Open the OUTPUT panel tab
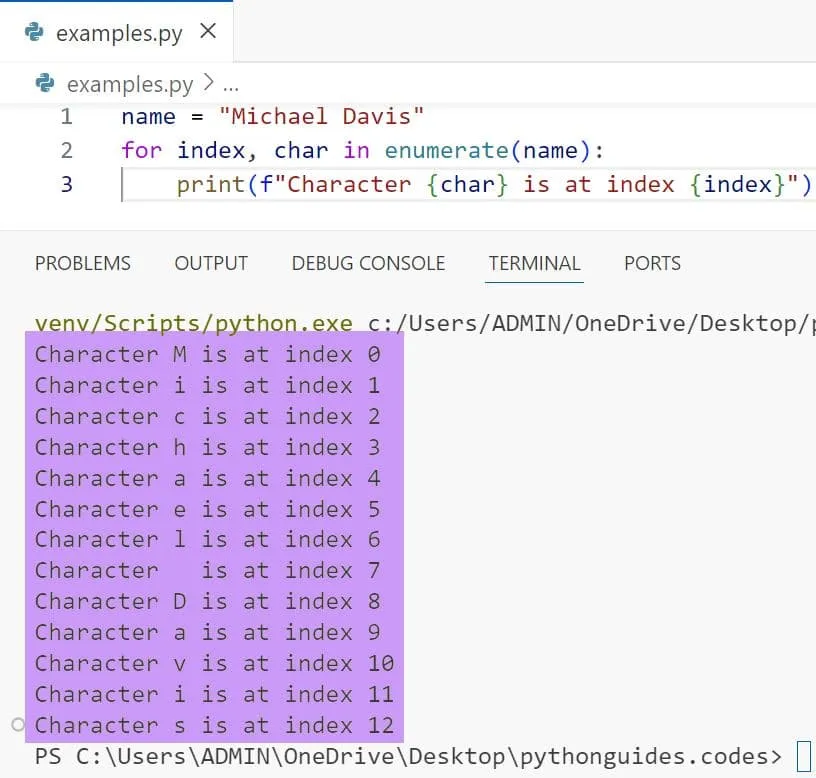The image size is (816, 778). (211, 263)
